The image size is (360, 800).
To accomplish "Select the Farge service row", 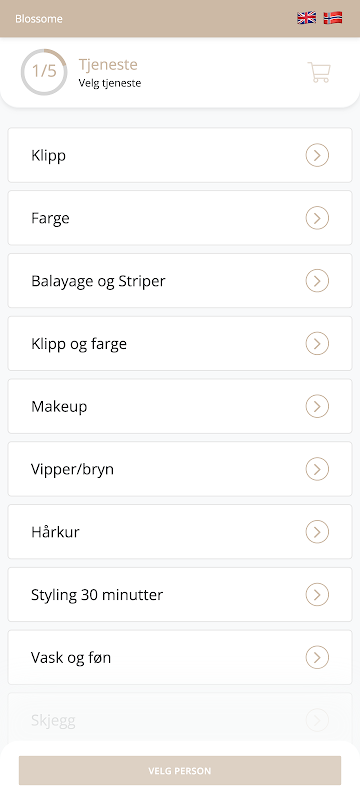I will 180,218.
